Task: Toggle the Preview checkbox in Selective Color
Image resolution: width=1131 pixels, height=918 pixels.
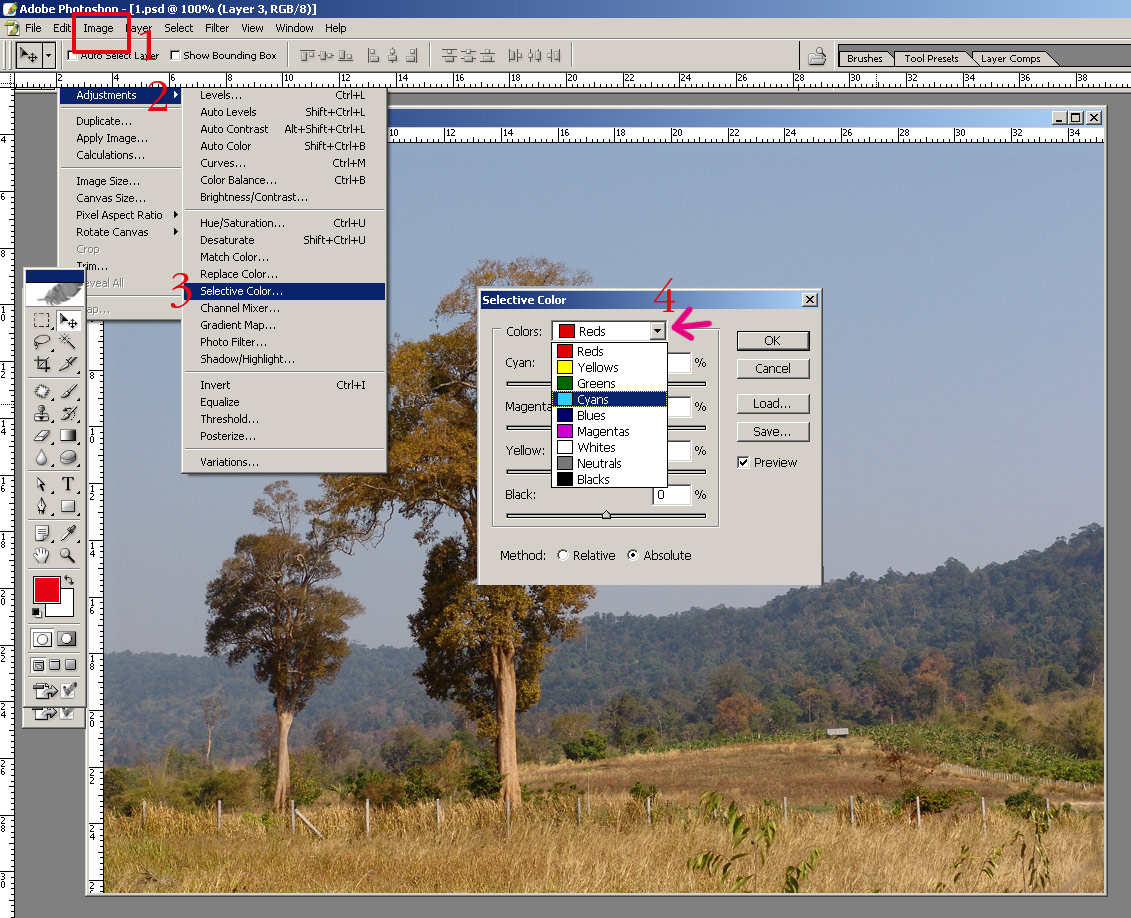Action: pos(743,463)
